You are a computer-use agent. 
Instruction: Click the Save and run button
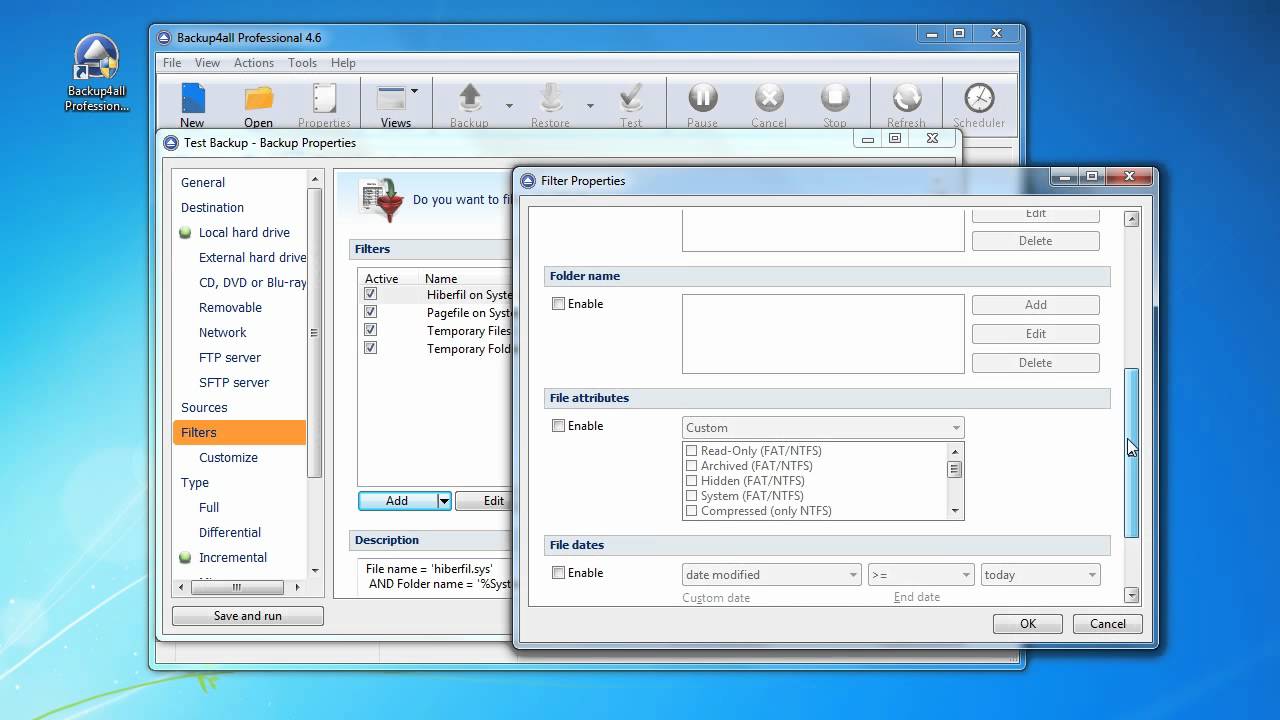click(248, 616)
